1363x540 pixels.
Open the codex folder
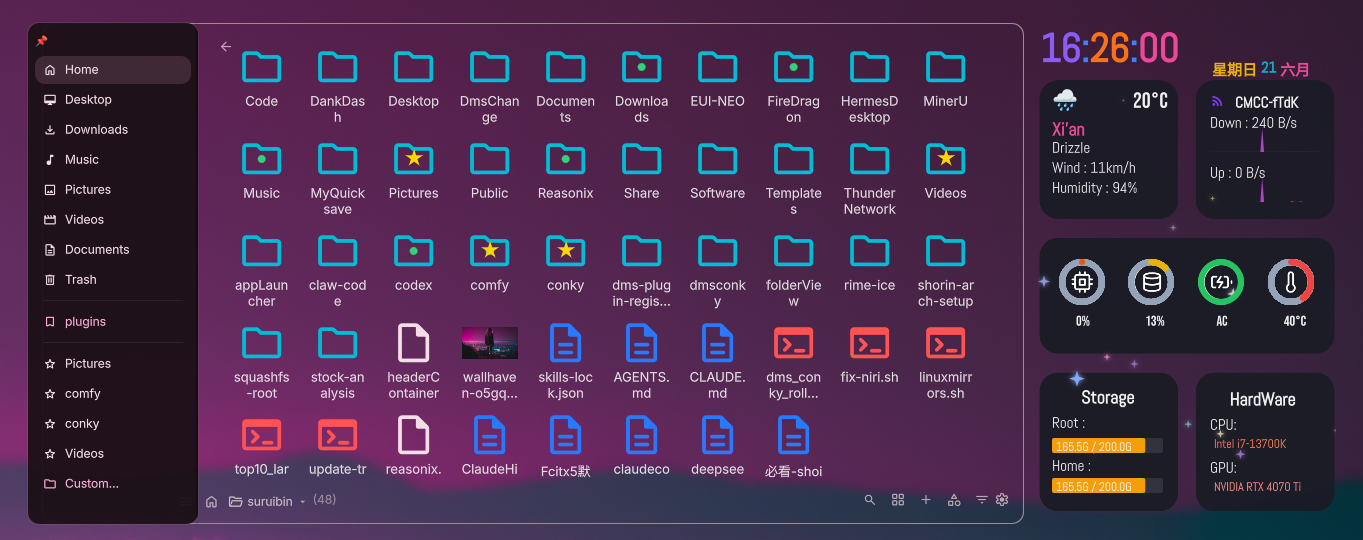point(414,263)
